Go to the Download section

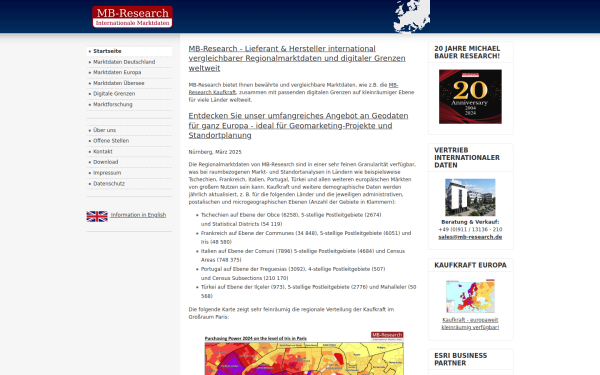106,162
